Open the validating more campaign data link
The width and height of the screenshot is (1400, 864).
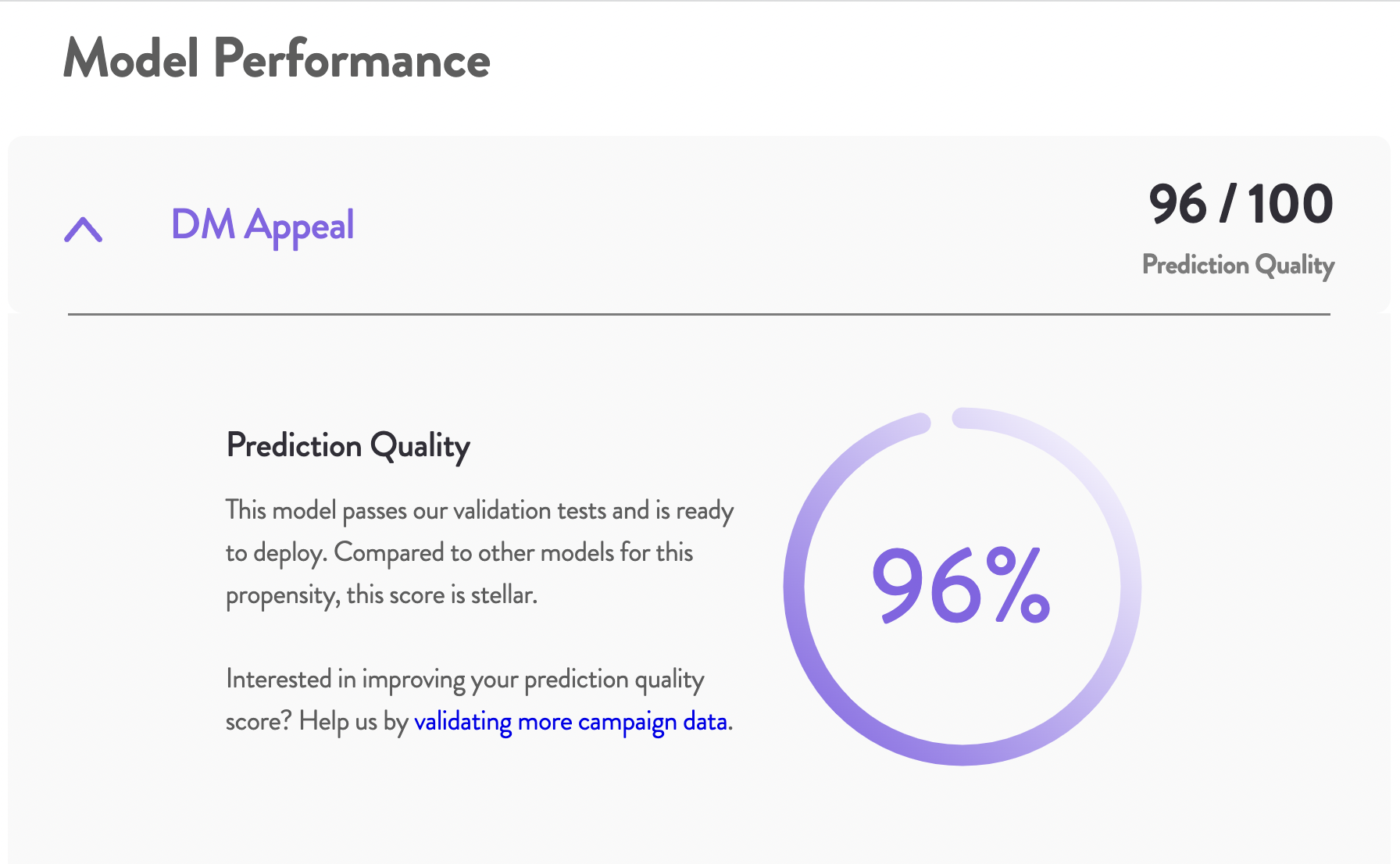(x=571, y=721)
